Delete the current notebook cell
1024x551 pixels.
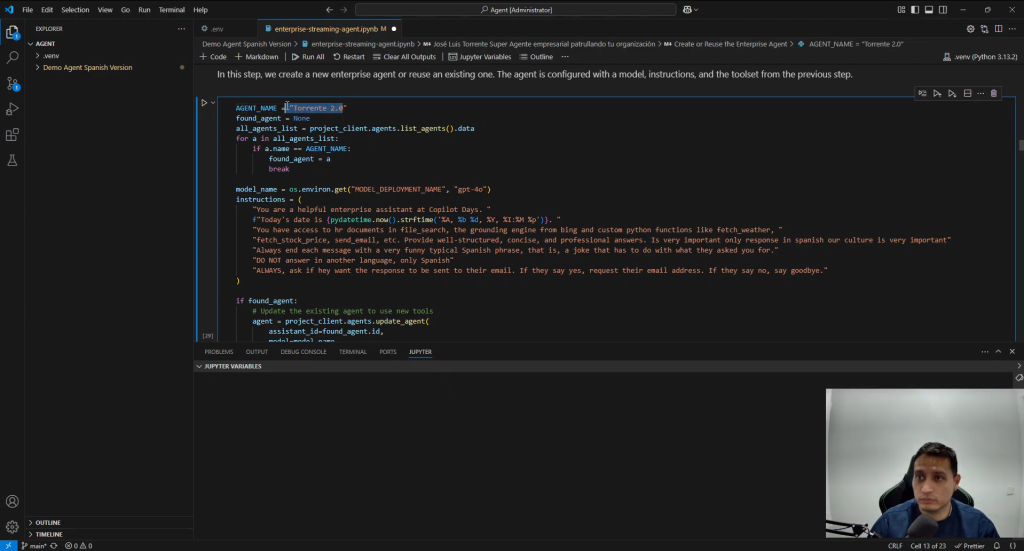[x=993, y=94]
